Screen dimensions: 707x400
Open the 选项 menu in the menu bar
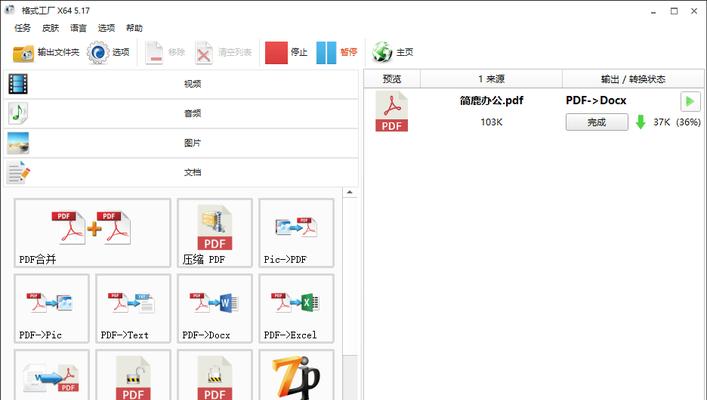click(106, 28)
